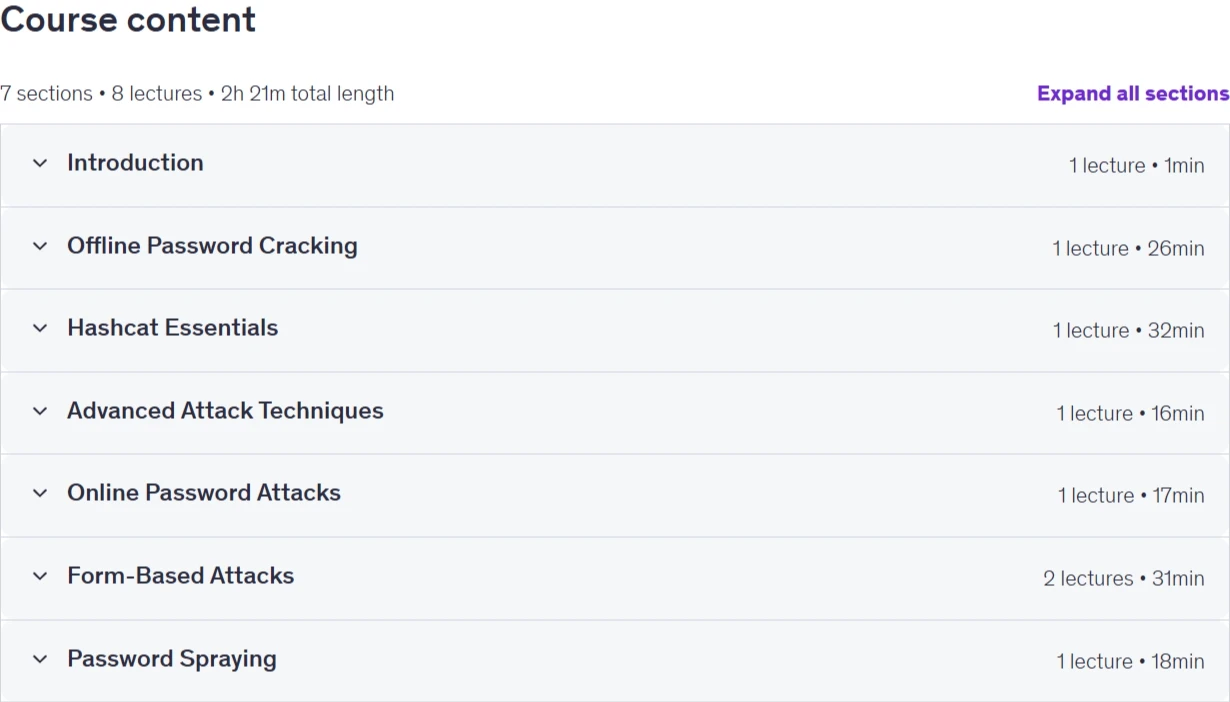Select the Advanced Attack Techniques heading text
Viewport: 1230px width, 702px height.
coord(225,410)
